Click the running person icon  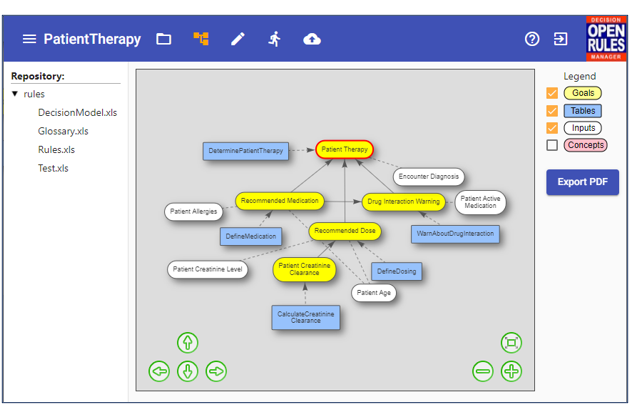click(x=274, y=39)
